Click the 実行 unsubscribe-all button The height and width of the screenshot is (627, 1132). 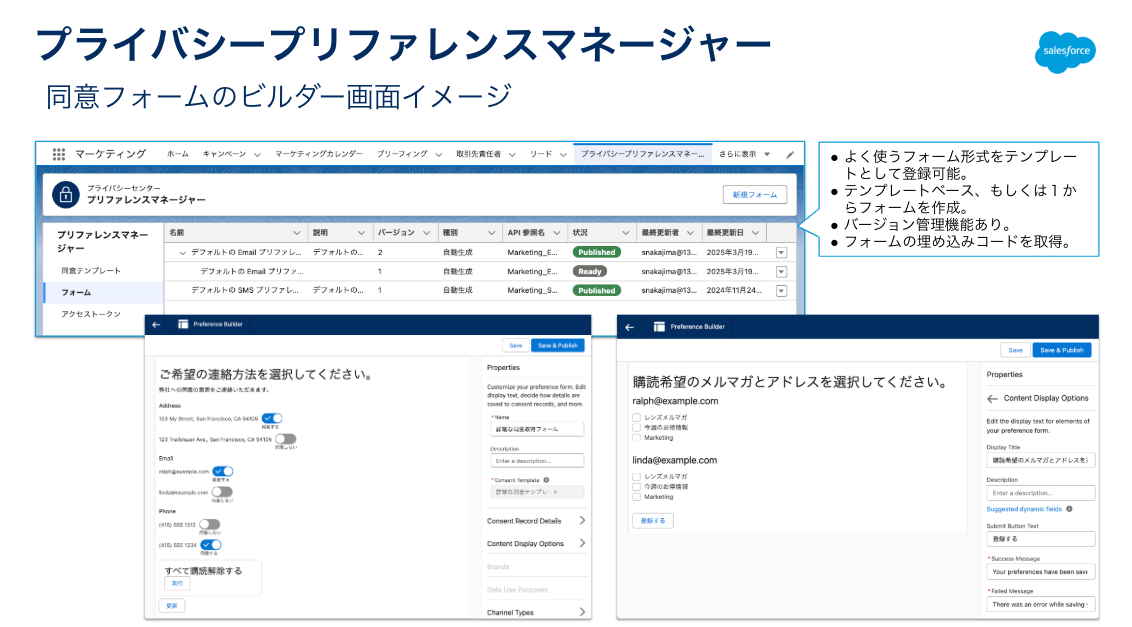click(x=177, y=583)
